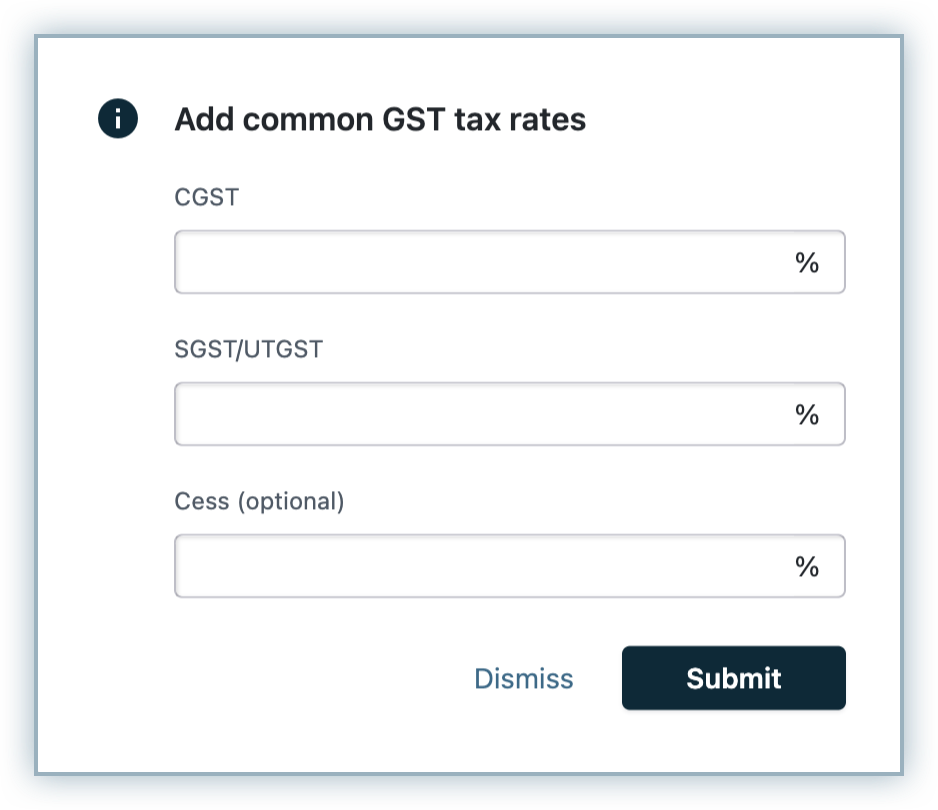This screenshot has height=810, width=938.
Task: Select the last tax rate text box
Action: [480, 566]
